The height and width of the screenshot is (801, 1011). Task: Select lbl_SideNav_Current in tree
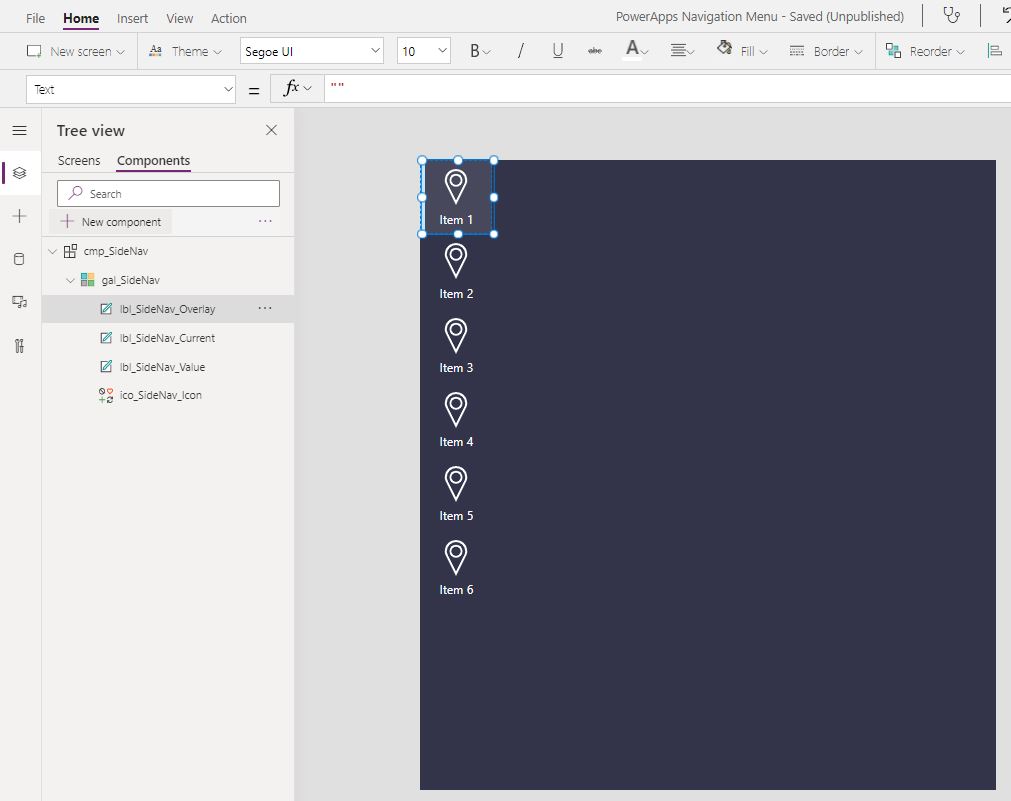point(167,338)
